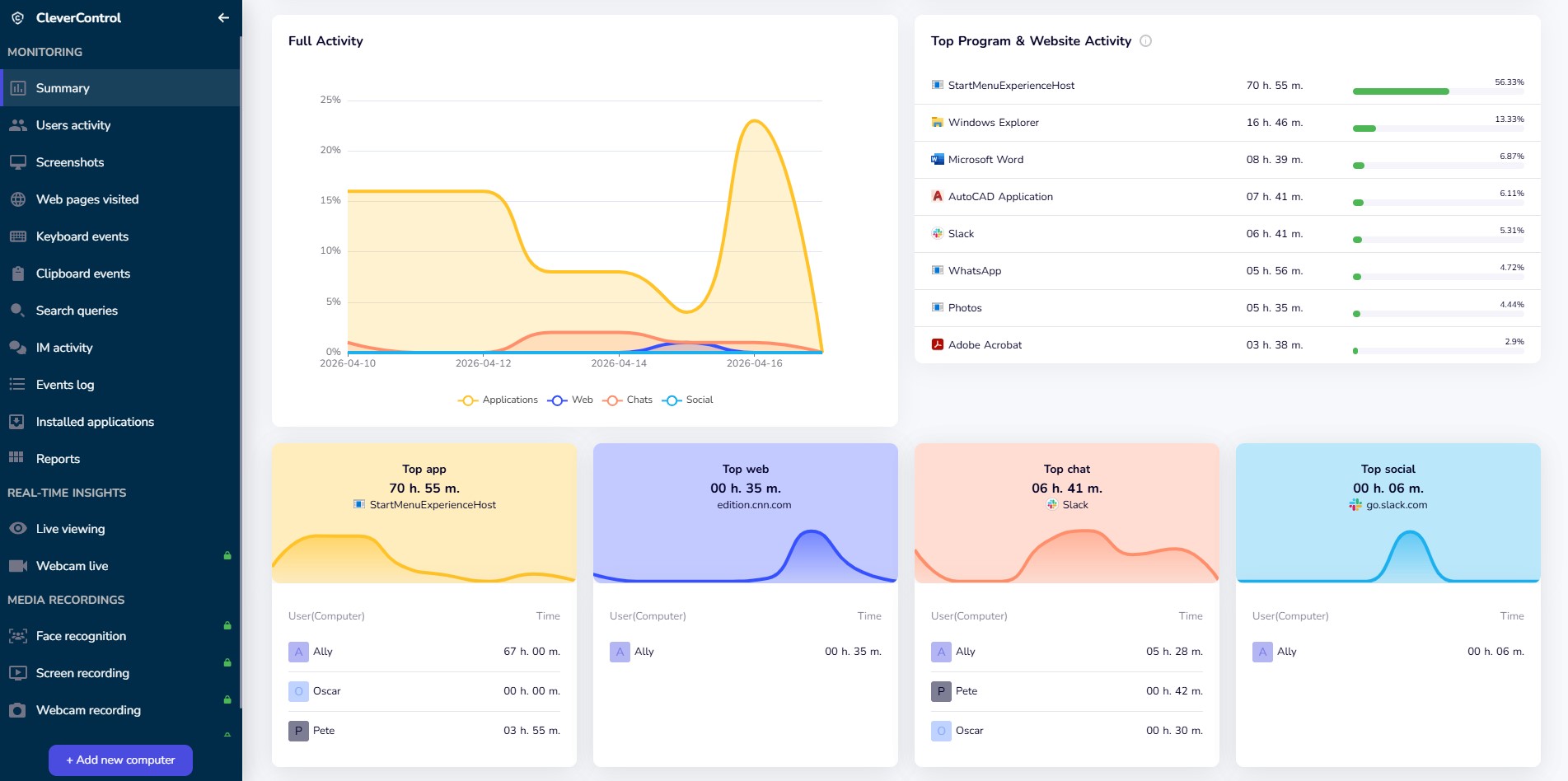1568x781 pixels.
Task: Click StartMenuExperienceHost program row icon
Action: click(x=937, y=85)
